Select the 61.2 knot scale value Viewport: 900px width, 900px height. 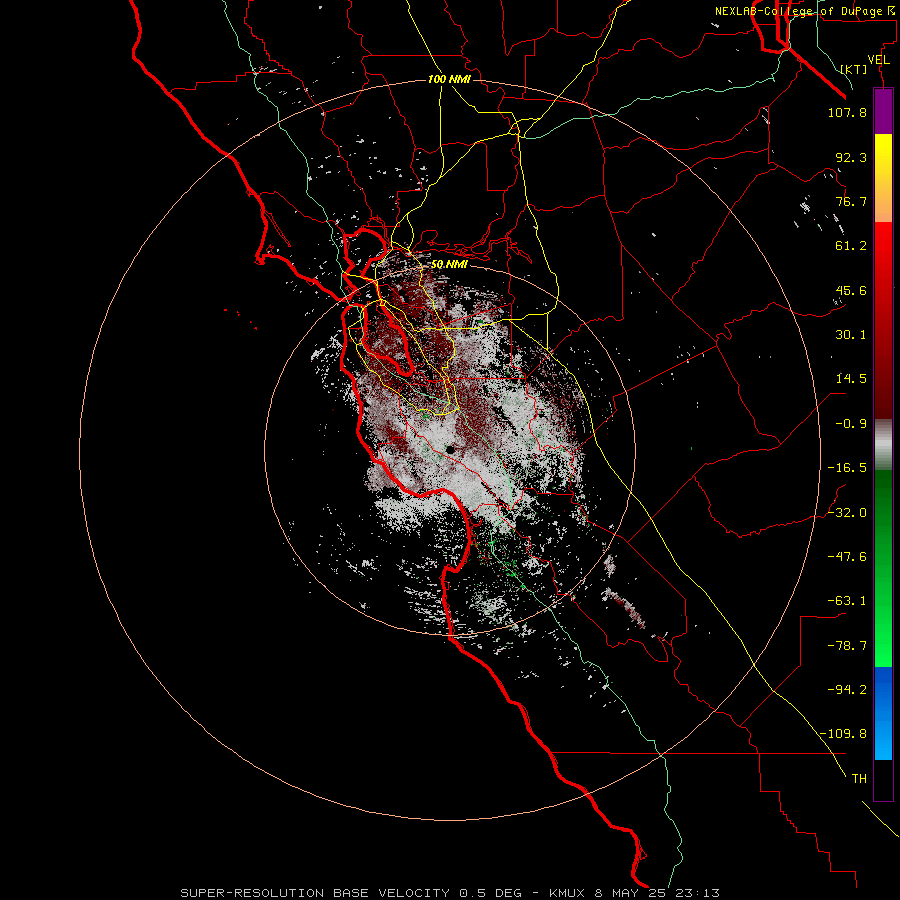pos(851,246)
